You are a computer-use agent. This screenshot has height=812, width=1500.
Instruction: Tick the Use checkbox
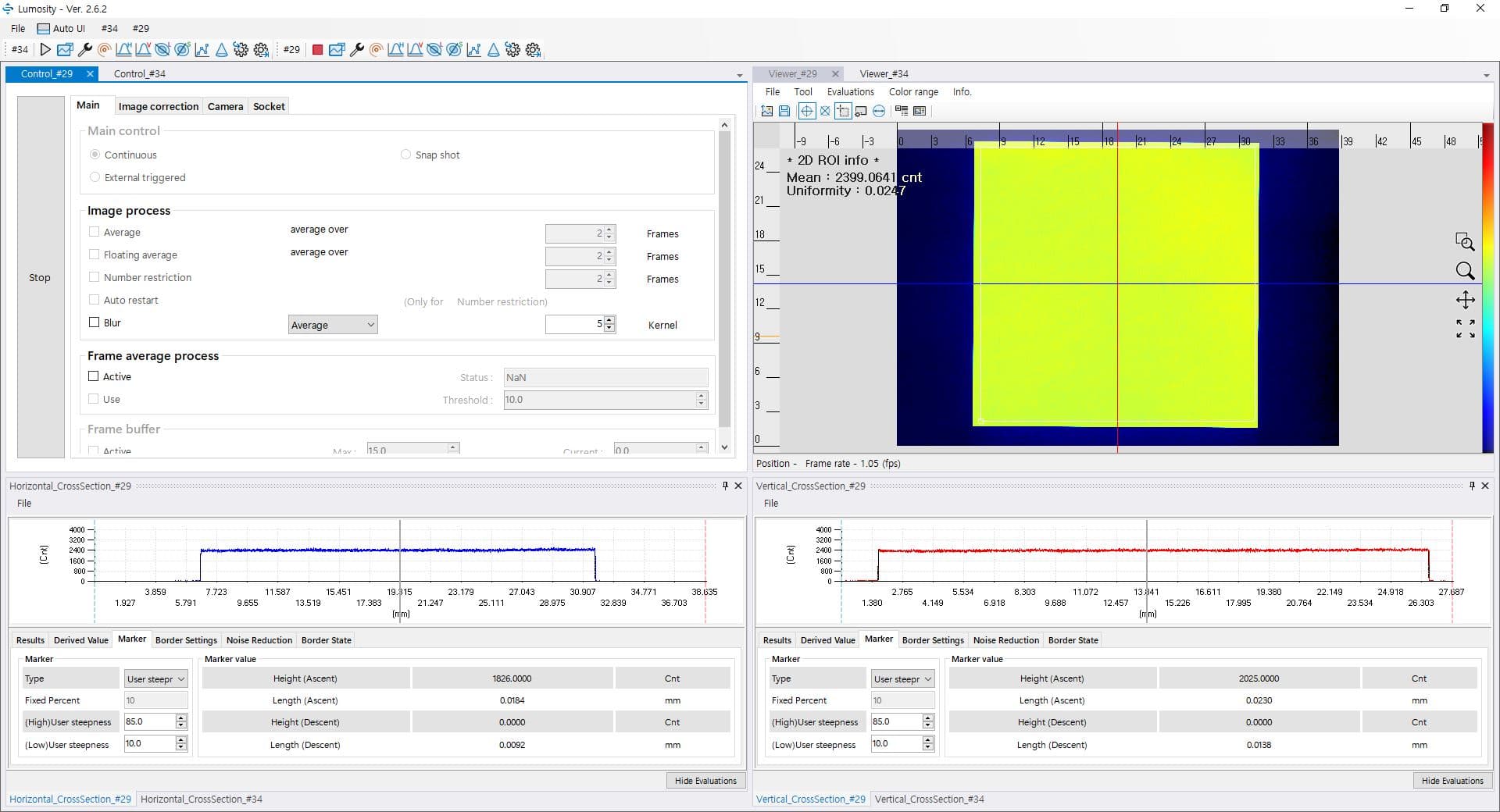94,399
